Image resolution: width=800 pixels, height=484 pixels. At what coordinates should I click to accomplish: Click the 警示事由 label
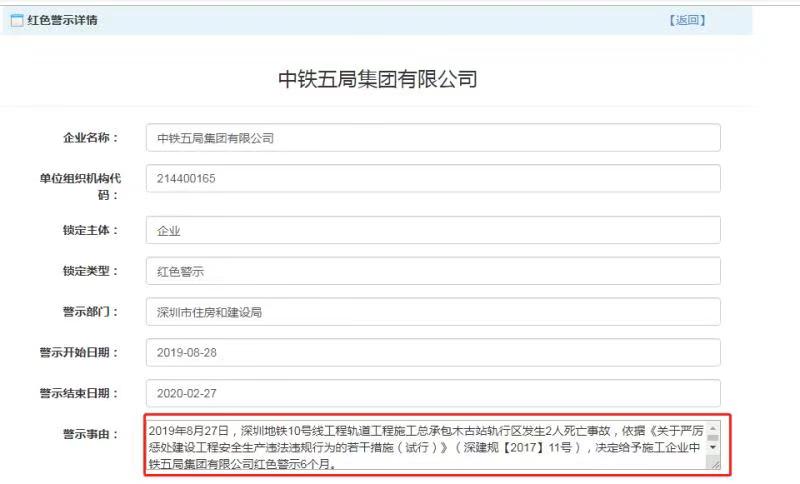90,434
